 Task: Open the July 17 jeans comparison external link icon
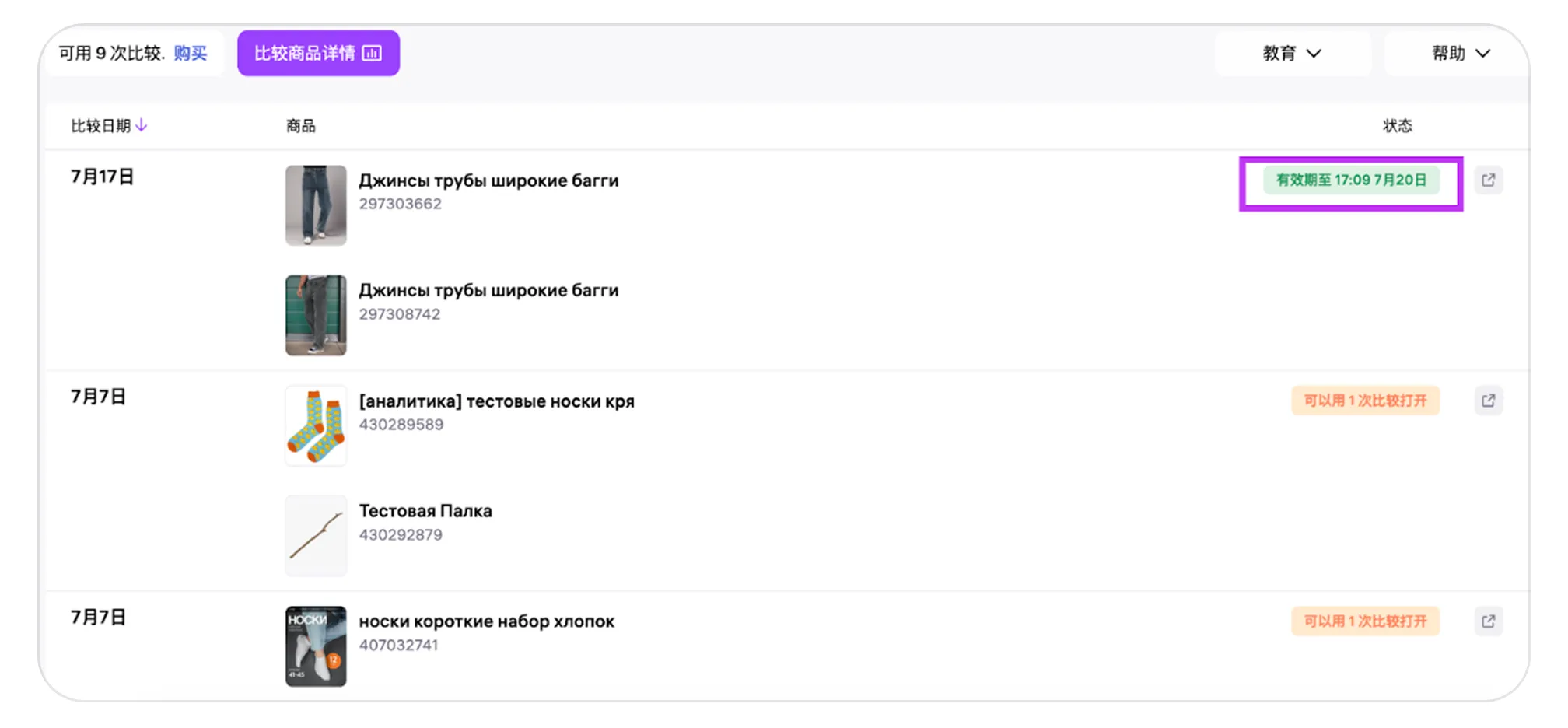click(1488, 180)
